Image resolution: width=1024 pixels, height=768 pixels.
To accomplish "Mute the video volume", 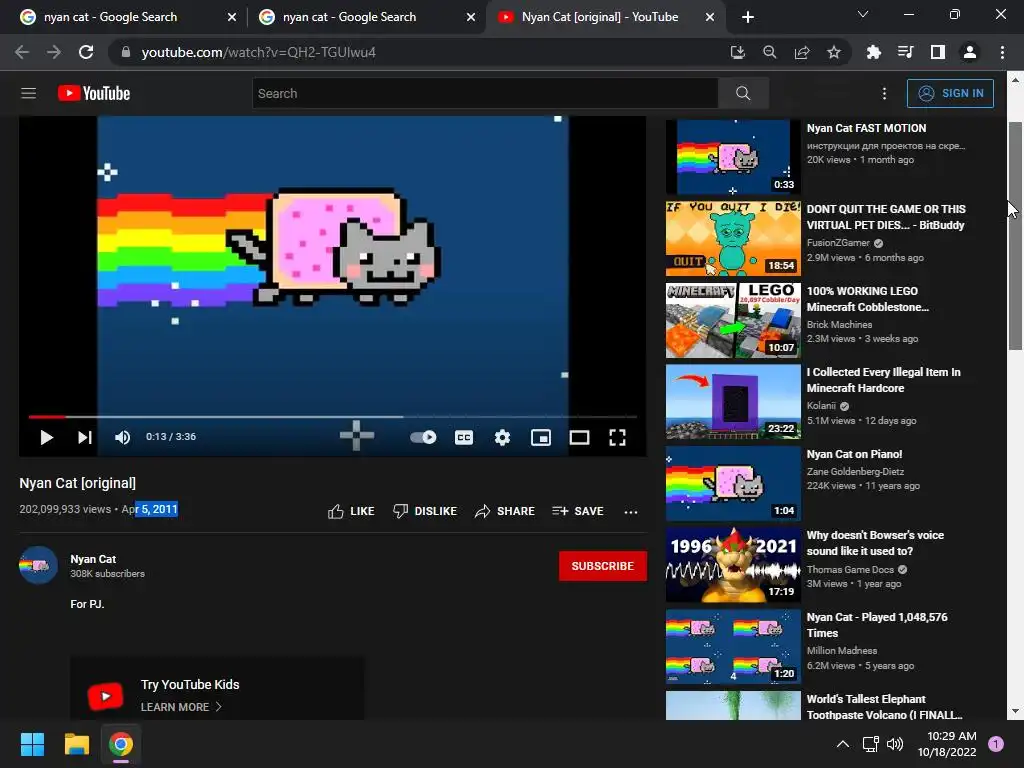I will [x=122, y=437].
